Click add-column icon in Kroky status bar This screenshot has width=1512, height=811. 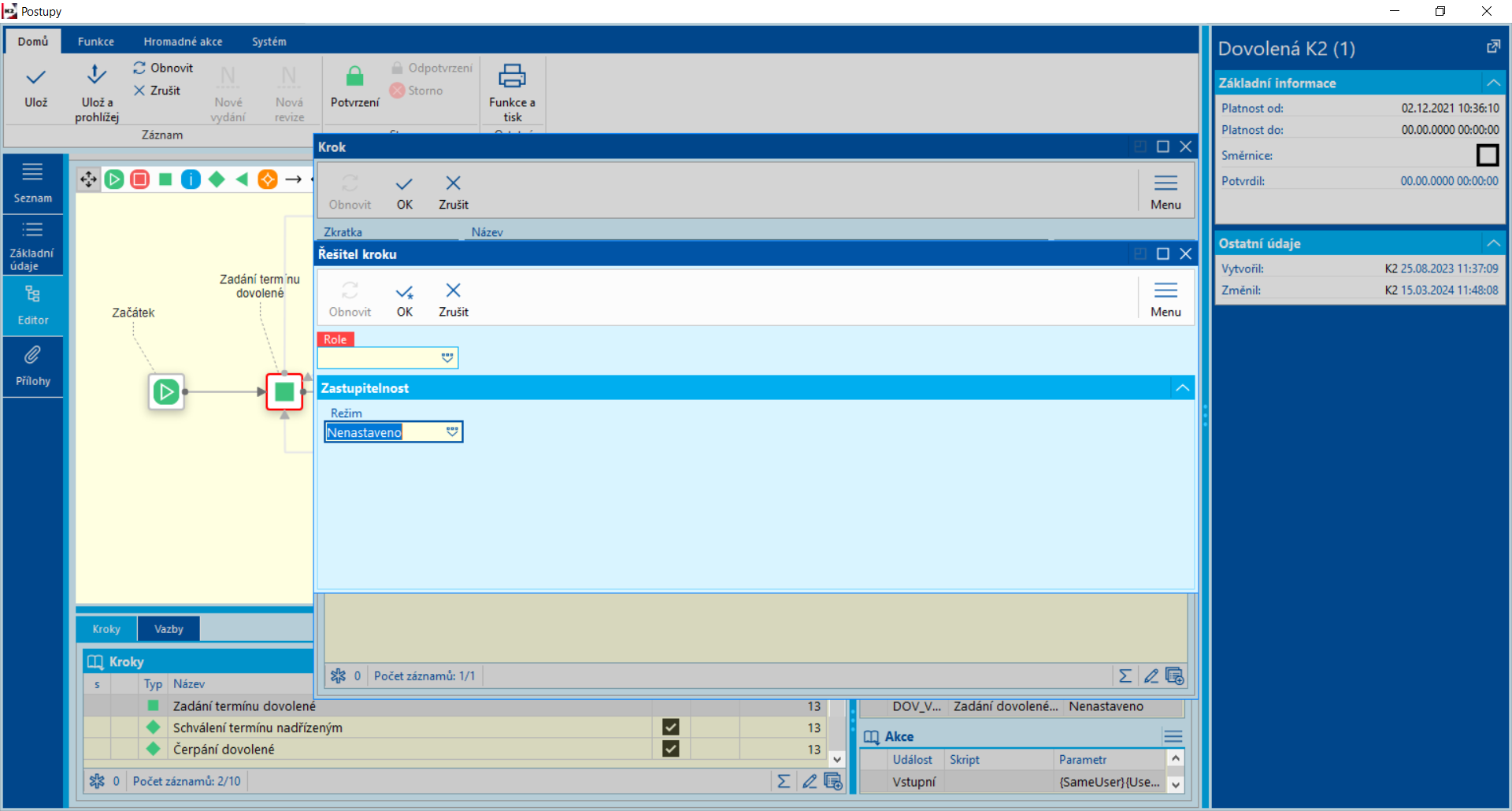point(833,781)
